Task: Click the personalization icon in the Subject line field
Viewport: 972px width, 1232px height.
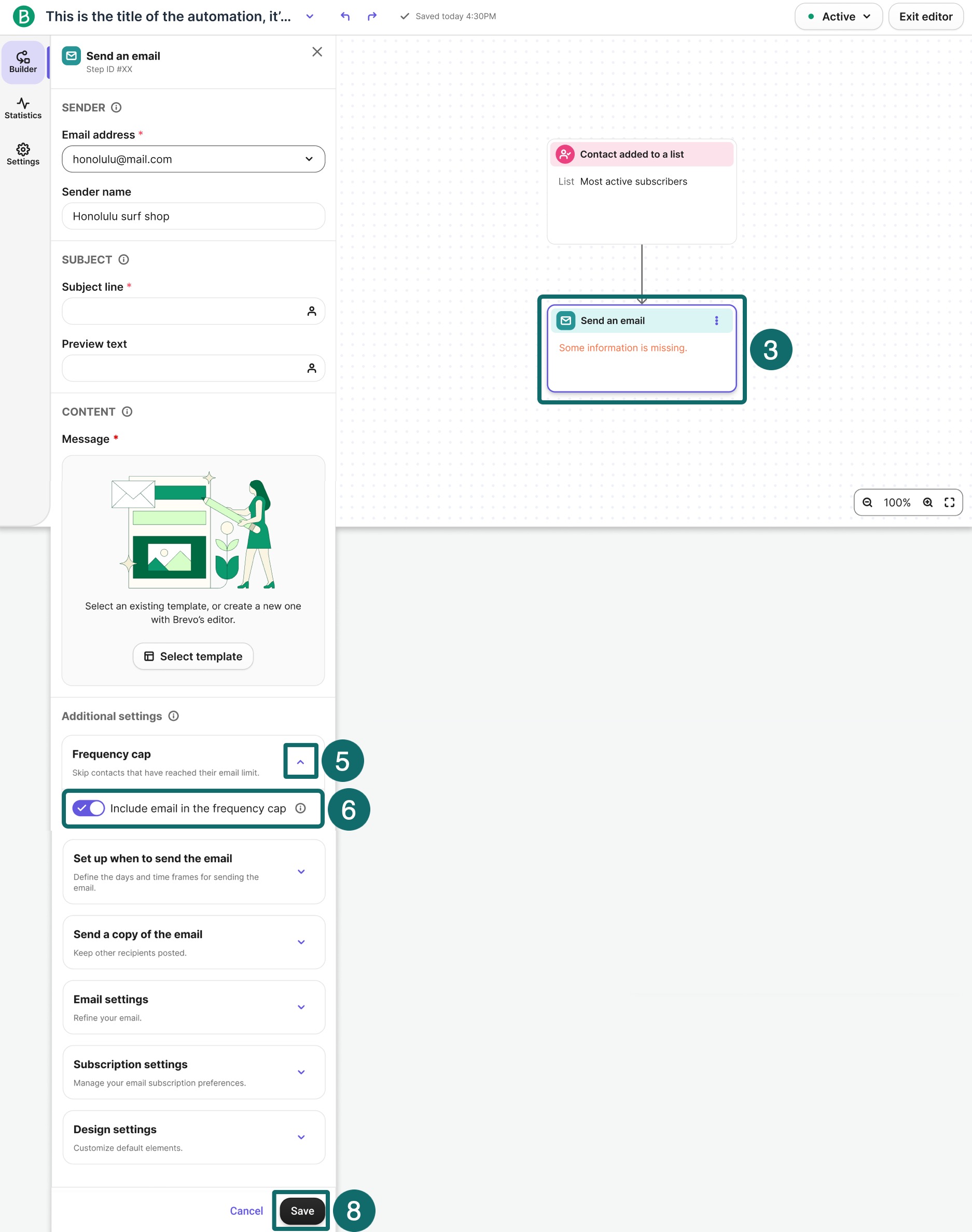Action: pyautogui.click(x=311, y=311)
